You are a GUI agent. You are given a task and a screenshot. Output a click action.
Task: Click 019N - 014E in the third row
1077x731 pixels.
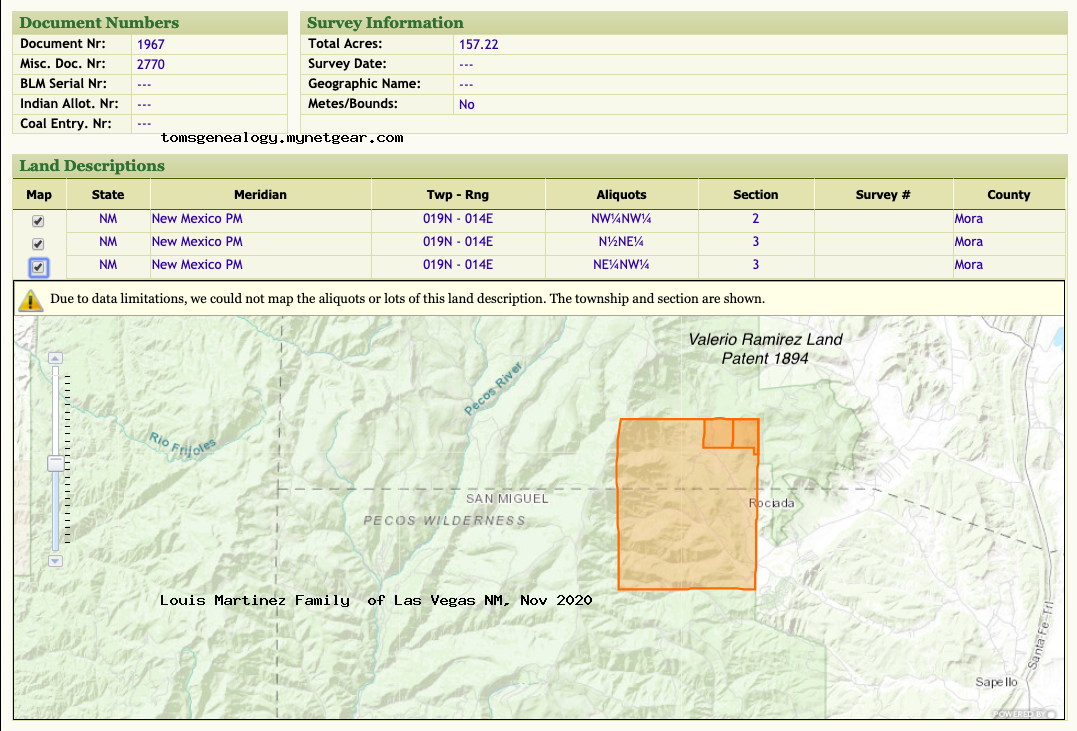458,265
